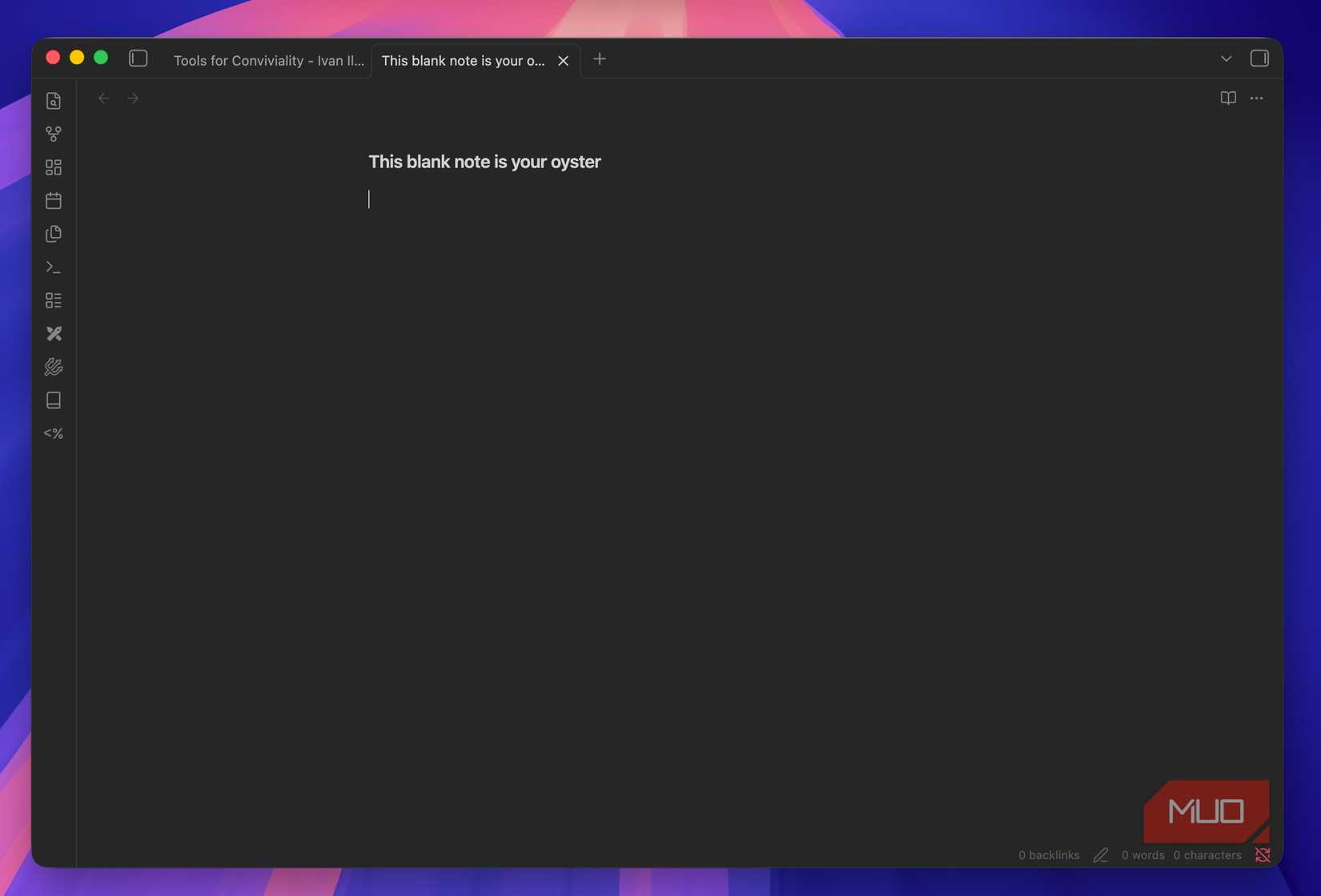Open the quick switcher file search icon
The width and height of the screenshot is (1321, 896).
[54, 101]
